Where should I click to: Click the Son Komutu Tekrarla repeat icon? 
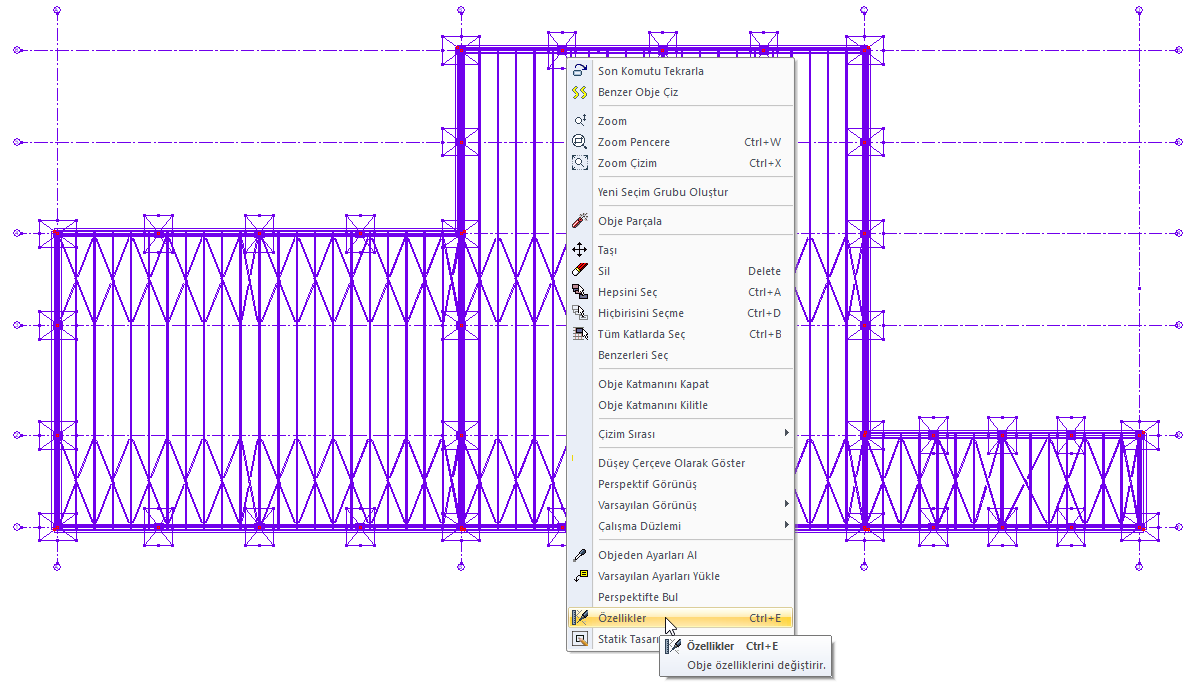point(580,71)
